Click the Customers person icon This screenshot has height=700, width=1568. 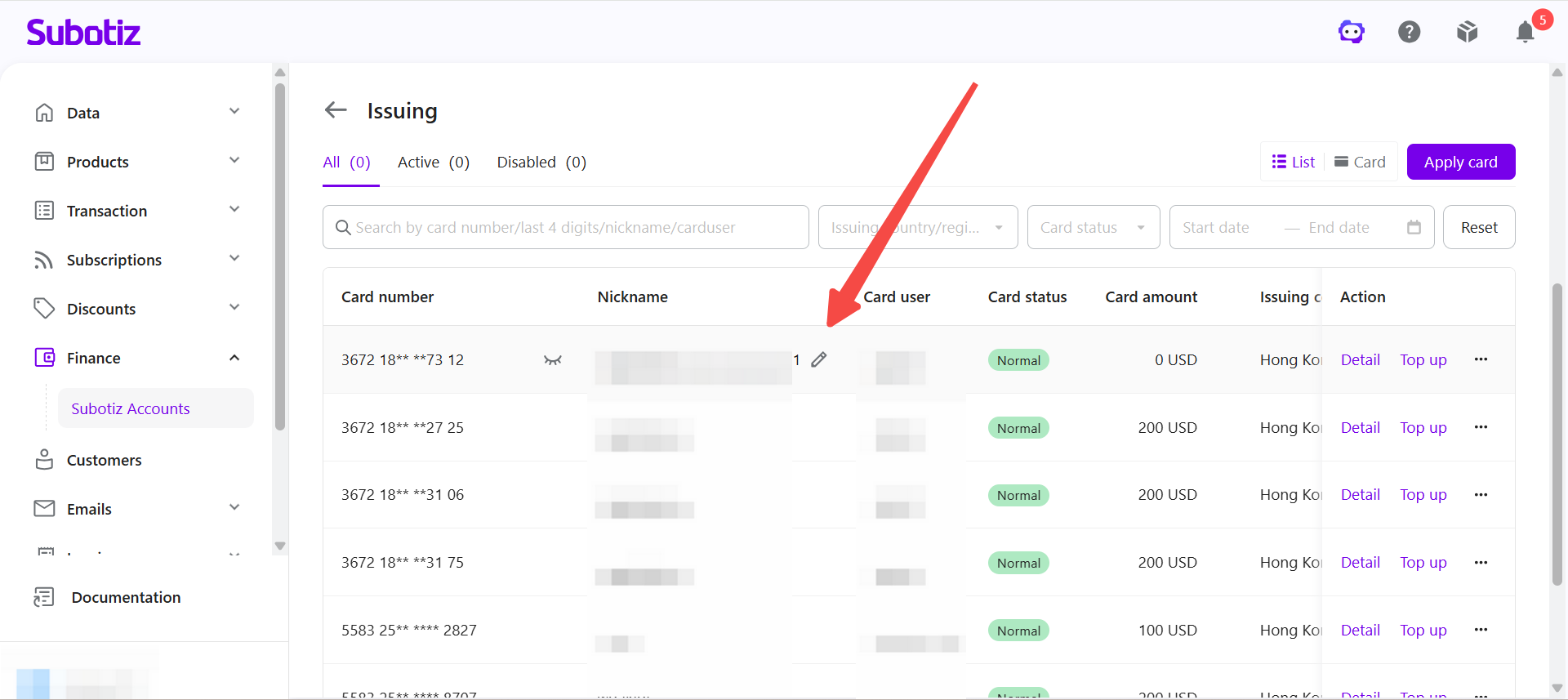[44, 460]
